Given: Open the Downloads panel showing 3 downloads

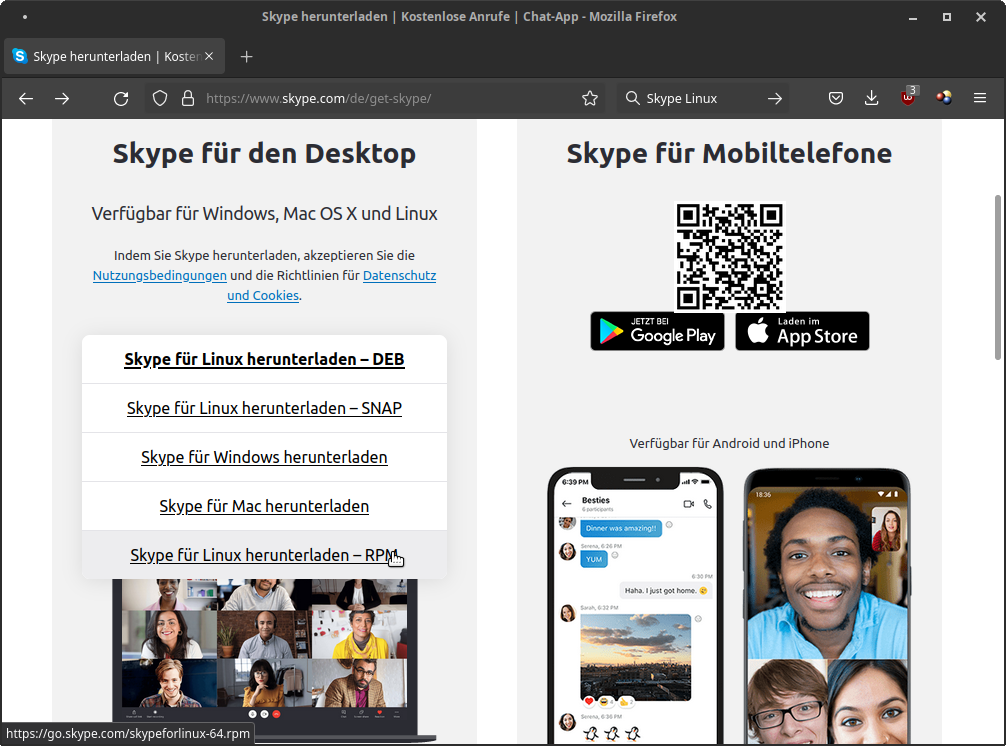Looking at the screenshot, I should click(871, 98).
